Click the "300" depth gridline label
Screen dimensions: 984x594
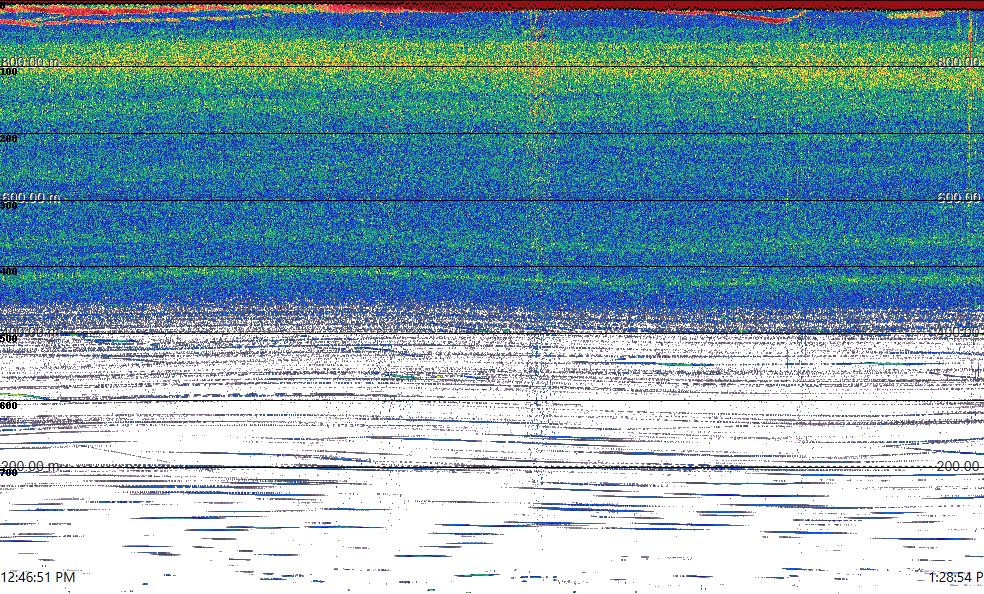9,206
